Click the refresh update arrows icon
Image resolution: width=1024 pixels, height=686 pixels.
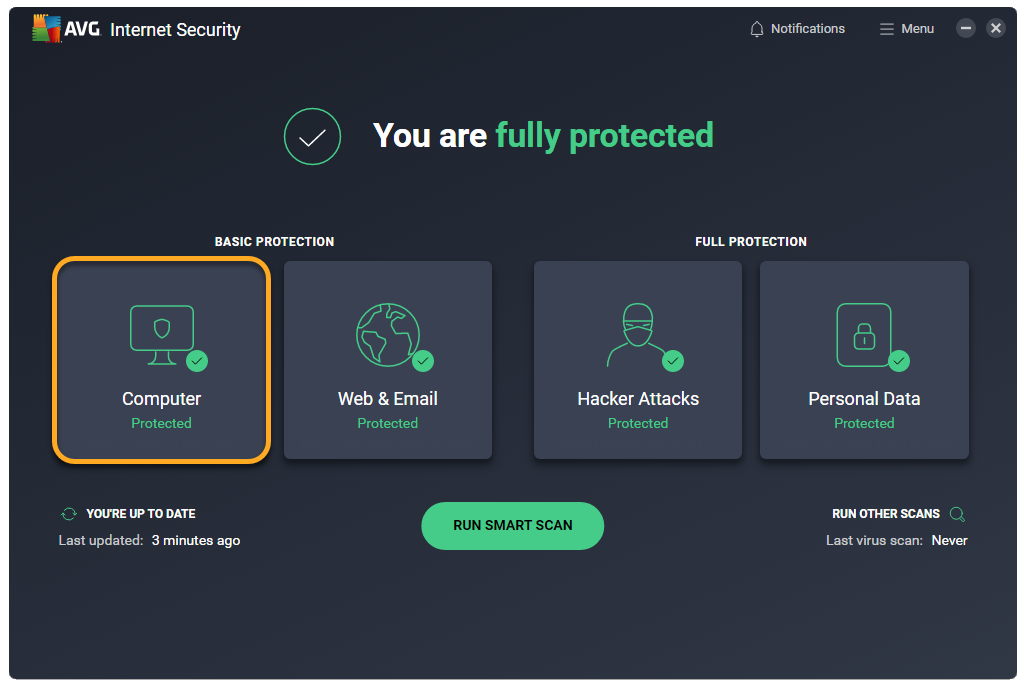point(69,514)
